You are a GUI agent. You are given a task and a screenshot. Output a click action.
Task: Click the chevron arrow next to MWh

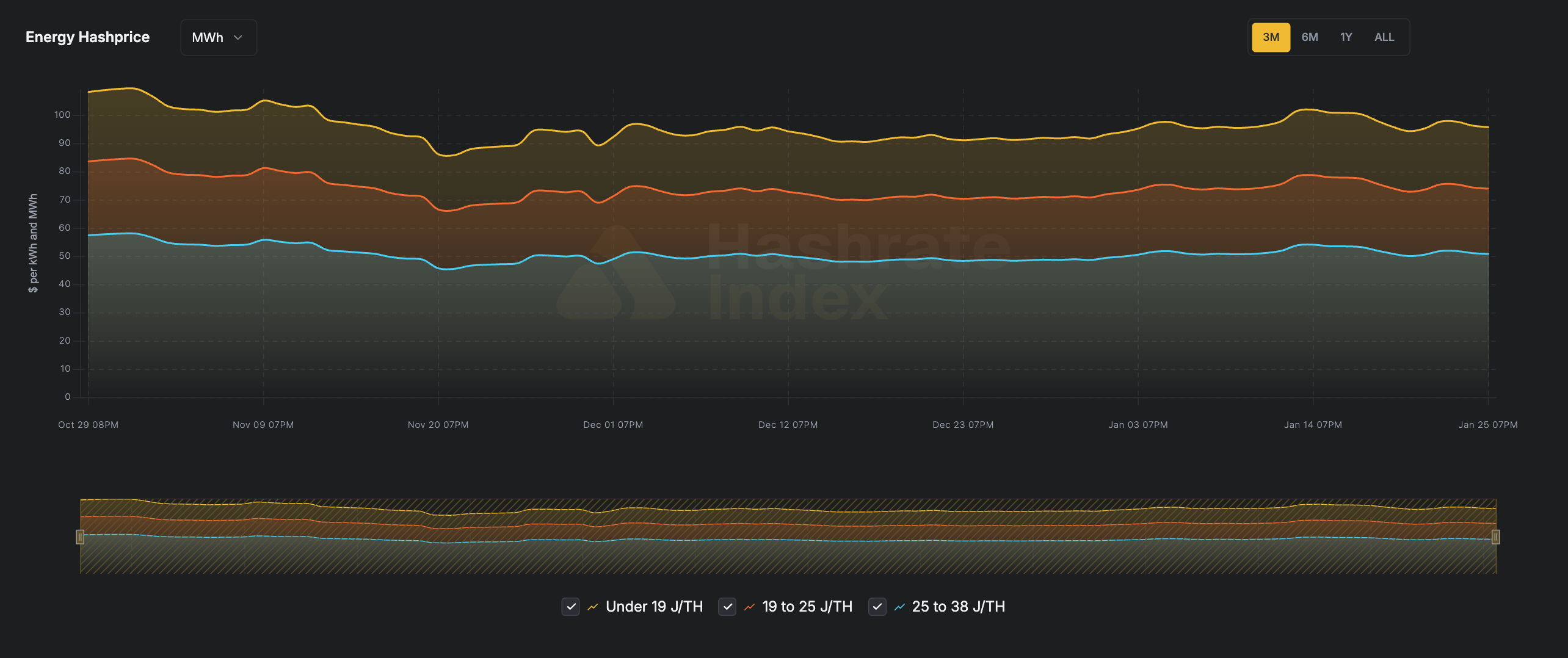tap(238, 38)
